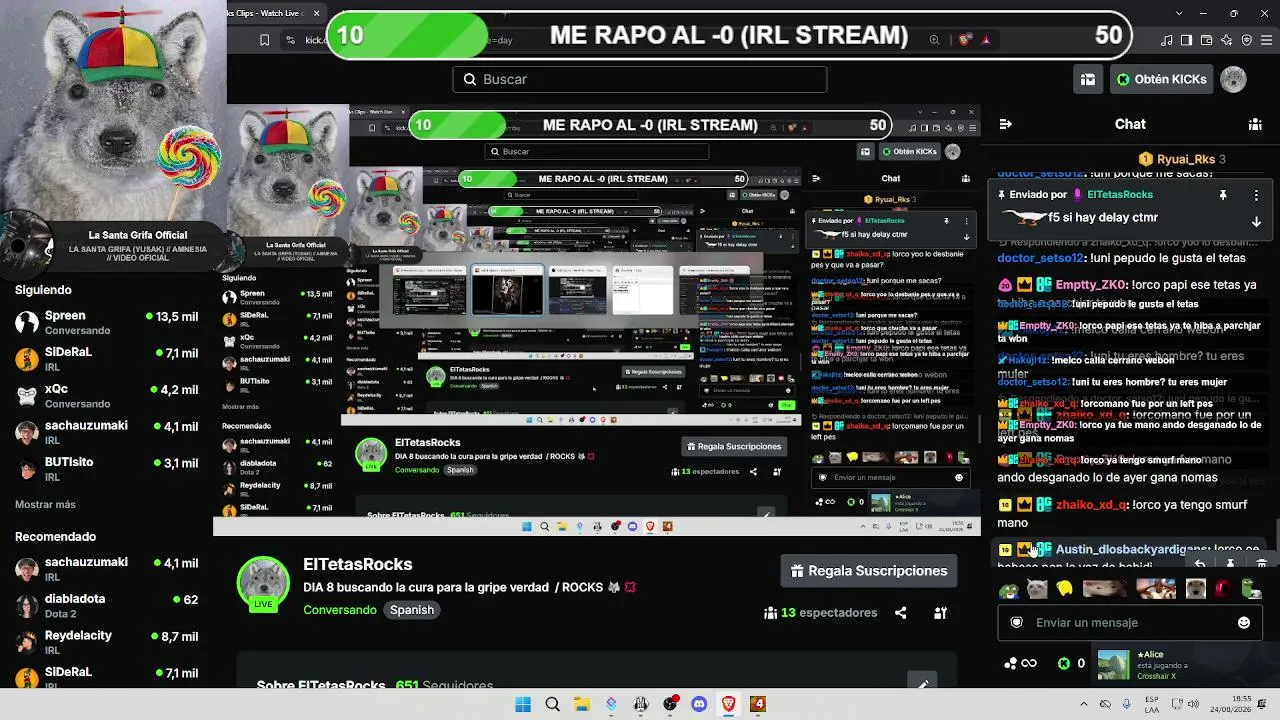
Task: Toggle the microphone tray icon
Action: [1127, 704]
